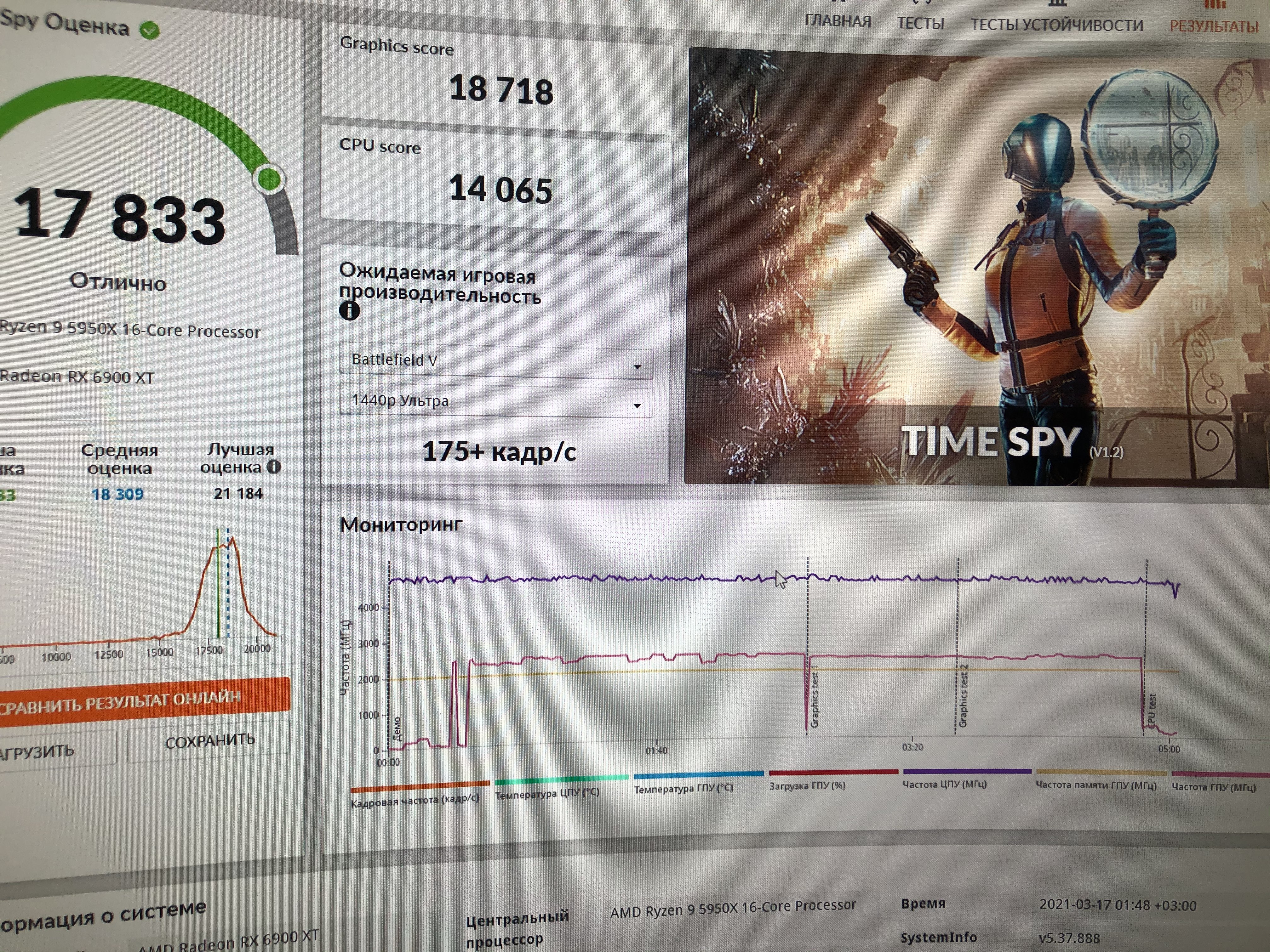The height and width of the screenshot is (952, 1270).
Task: Click the СОХРАНИТЬ button
Action: 209,741
